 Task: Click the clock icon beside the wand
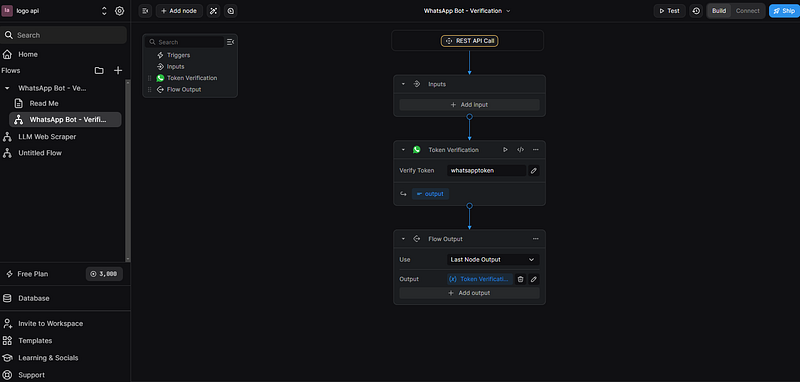[x=231, y=11]
